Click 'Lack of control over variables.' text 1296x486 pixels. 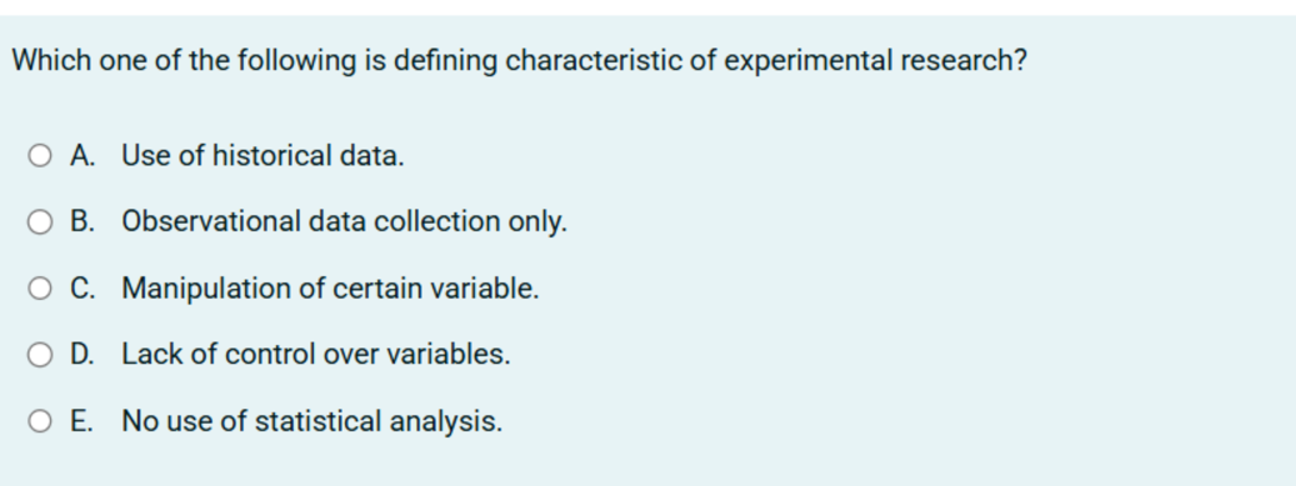pos(316,354)
